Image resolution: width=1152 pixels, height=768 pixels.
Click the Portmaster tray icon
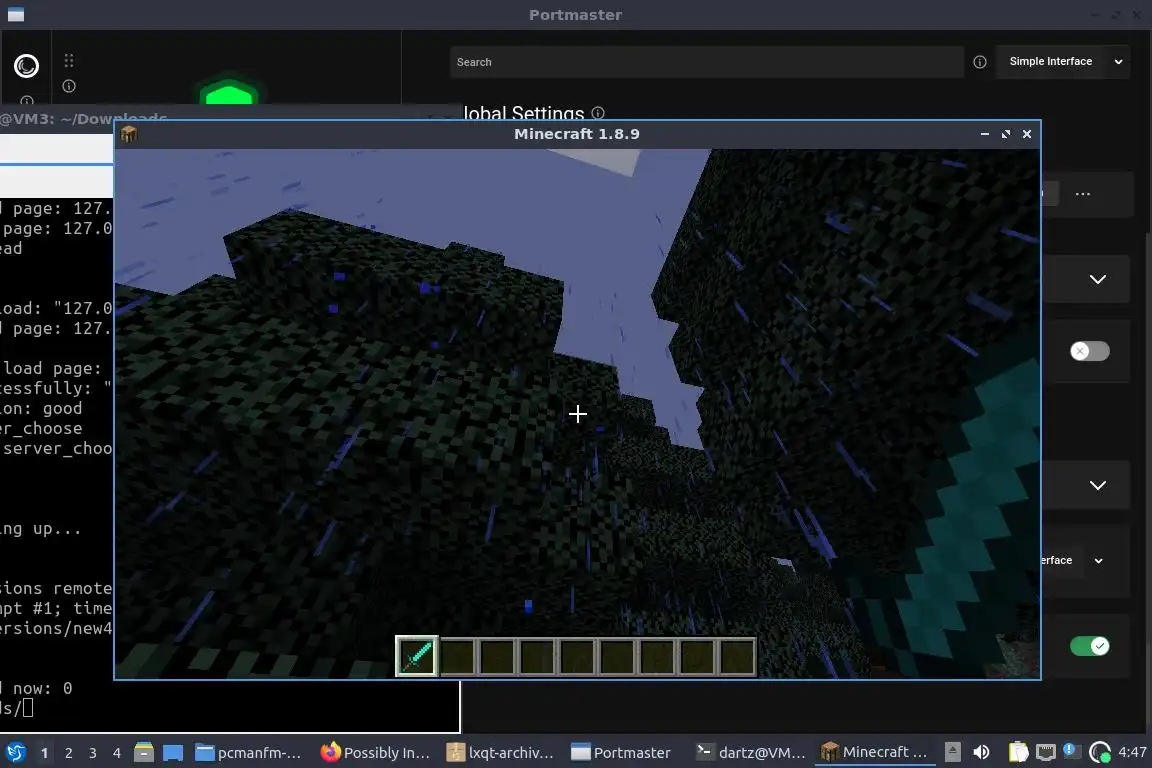tap(1100, 752)
